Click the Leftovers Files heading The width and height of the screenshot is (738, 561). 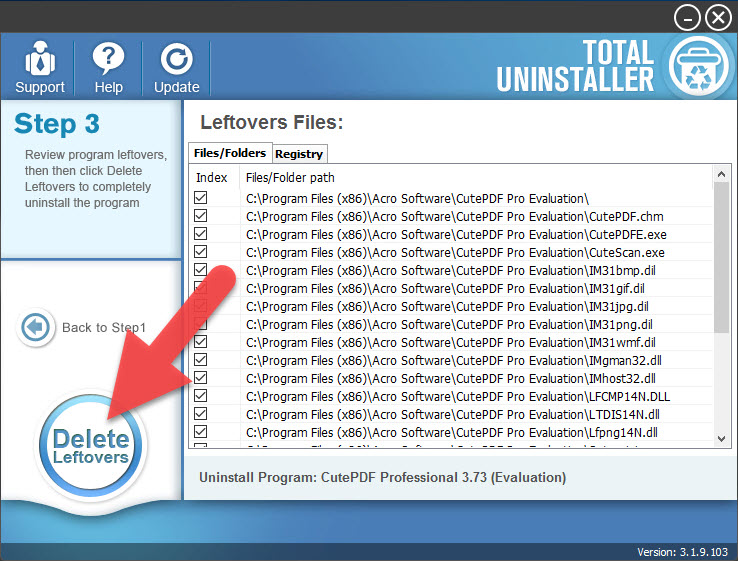[272, 122]
